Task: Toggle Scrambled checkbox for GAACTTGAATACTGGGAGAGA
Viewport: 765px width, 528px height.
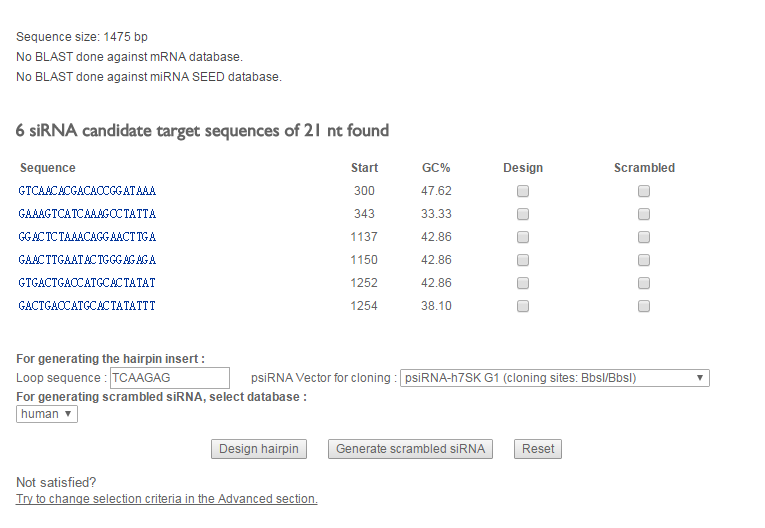Action: point(644,260)
